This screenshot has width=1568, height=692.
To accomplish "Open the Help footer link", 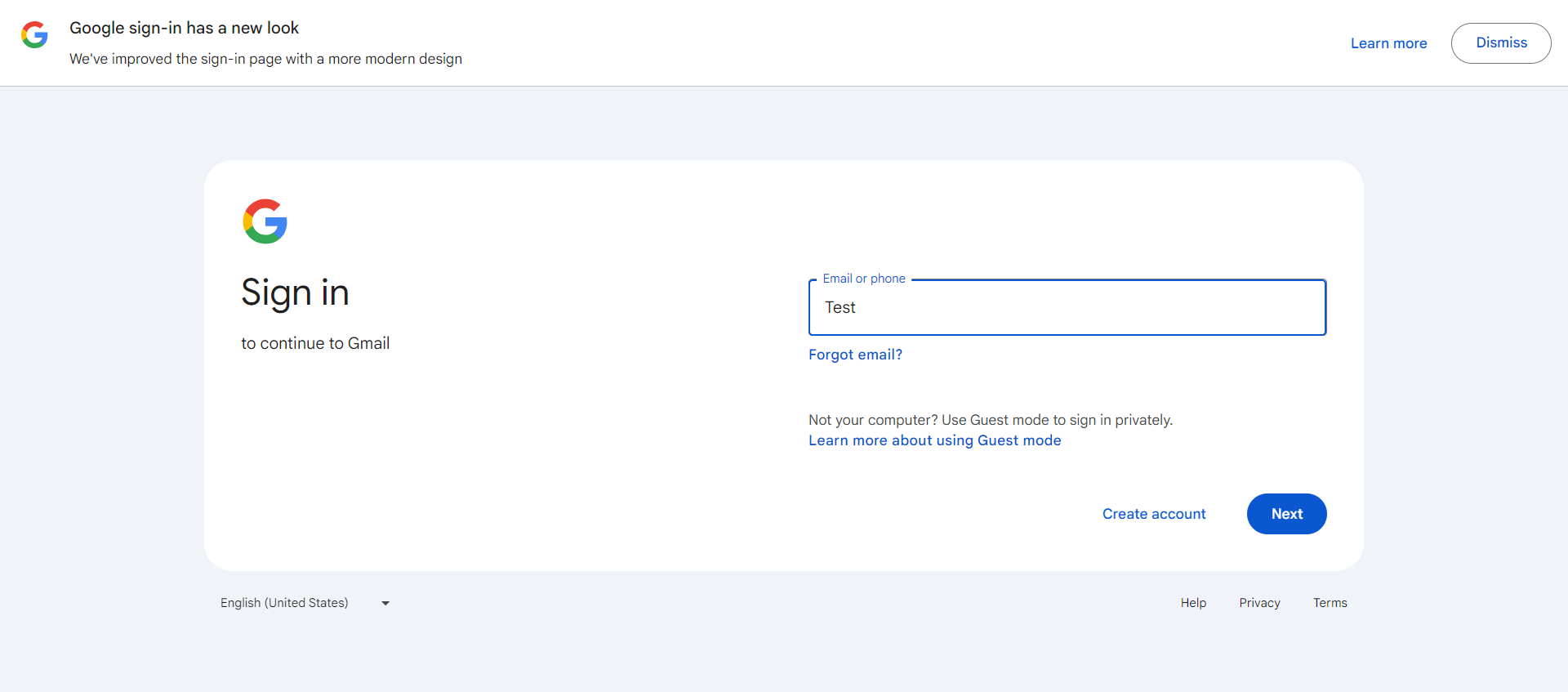I will 1193,603.
